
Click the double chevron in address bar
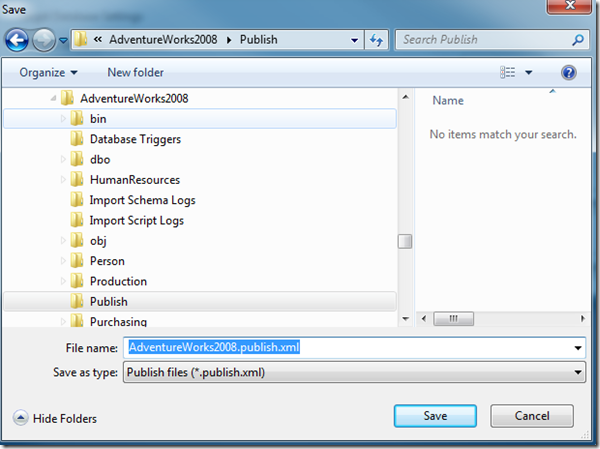coord(98,39)
